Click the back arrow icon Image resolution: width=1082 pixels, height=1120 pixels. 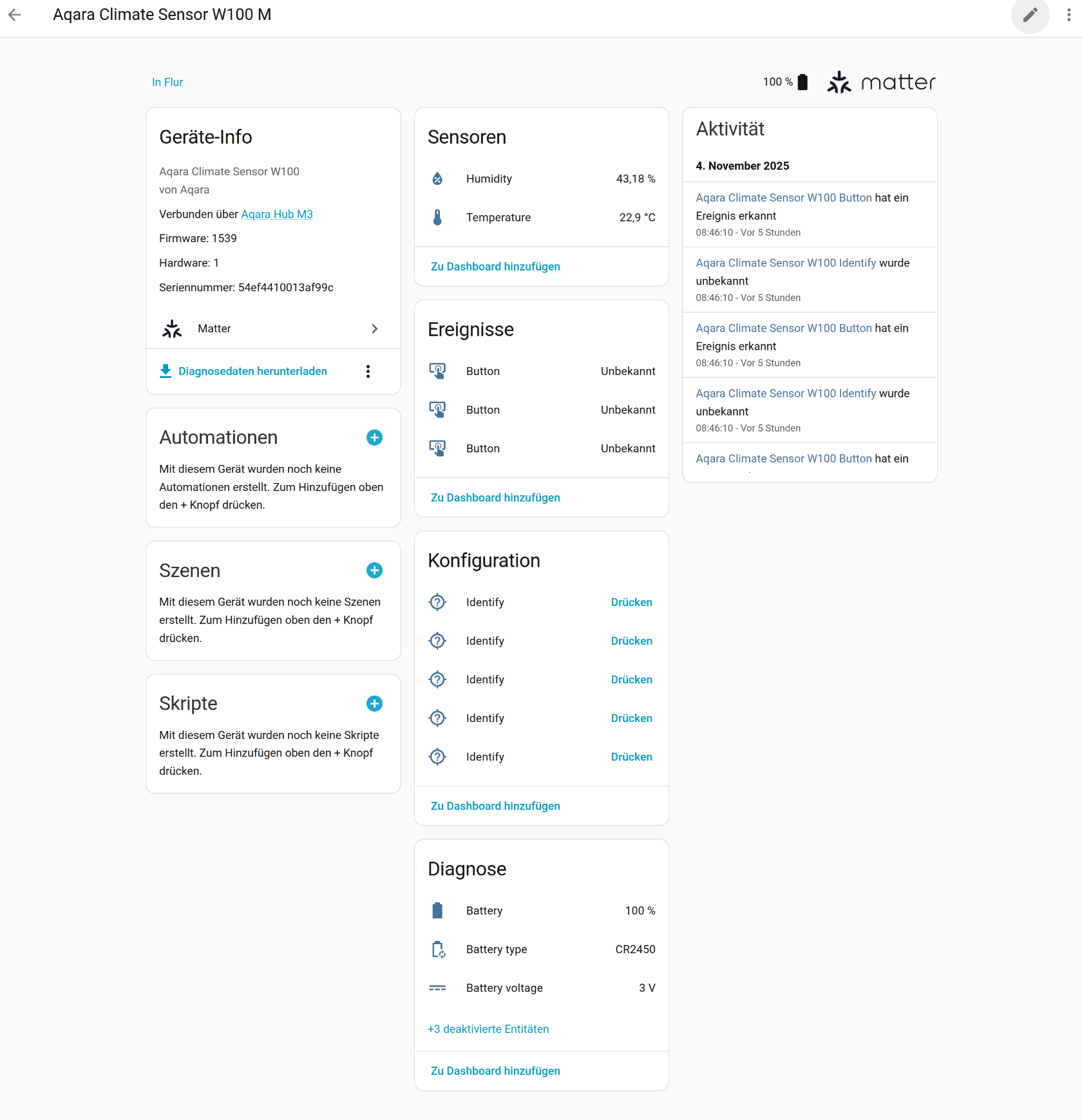pos(15,15)
